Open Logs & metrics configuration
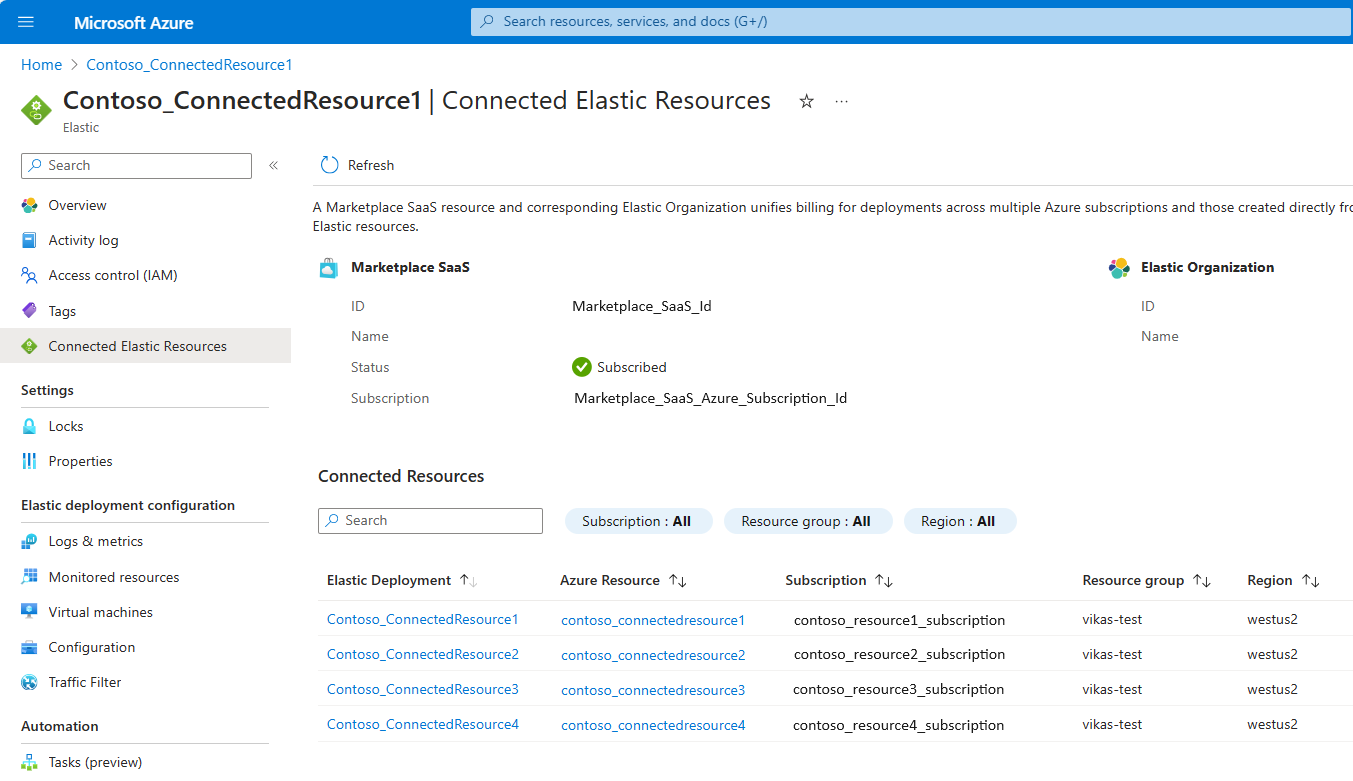 click(x=96, y=541)
